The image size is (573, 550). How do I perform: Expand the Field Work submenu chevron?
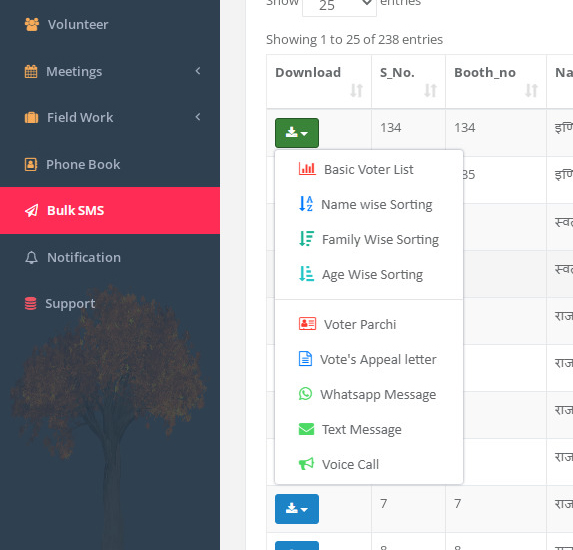tap(198, 117)
